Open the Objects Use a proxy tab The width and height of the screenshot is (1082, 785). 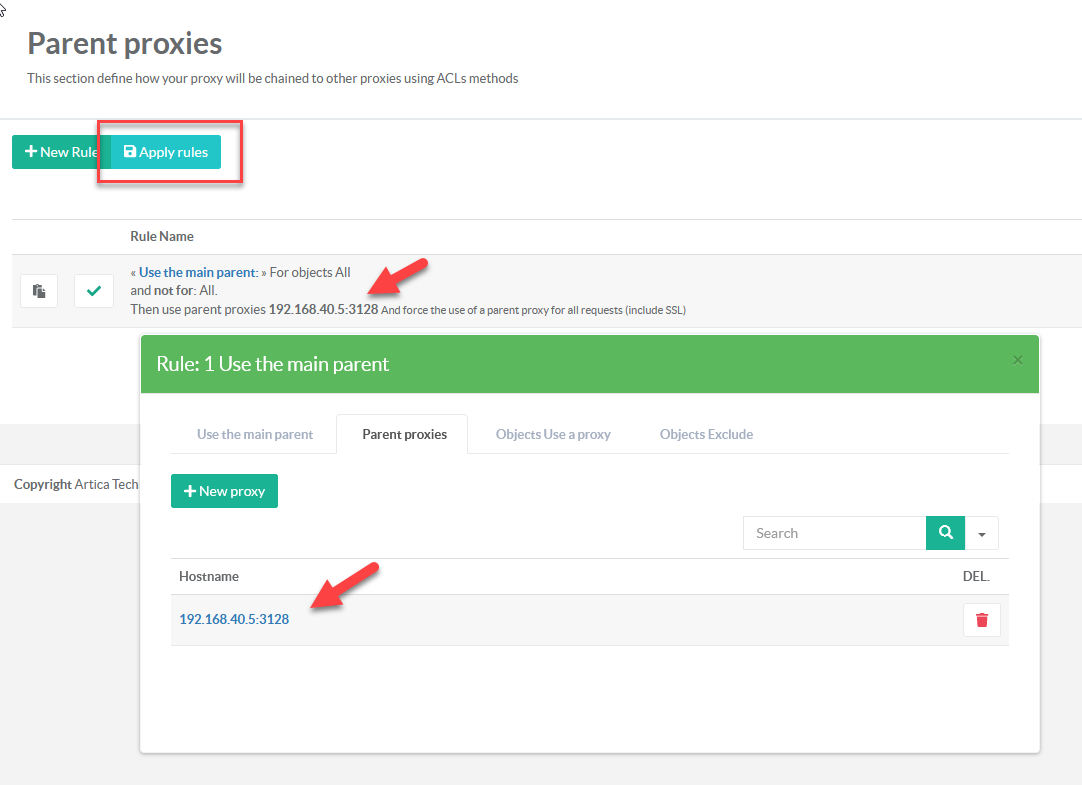coord(553,434)
